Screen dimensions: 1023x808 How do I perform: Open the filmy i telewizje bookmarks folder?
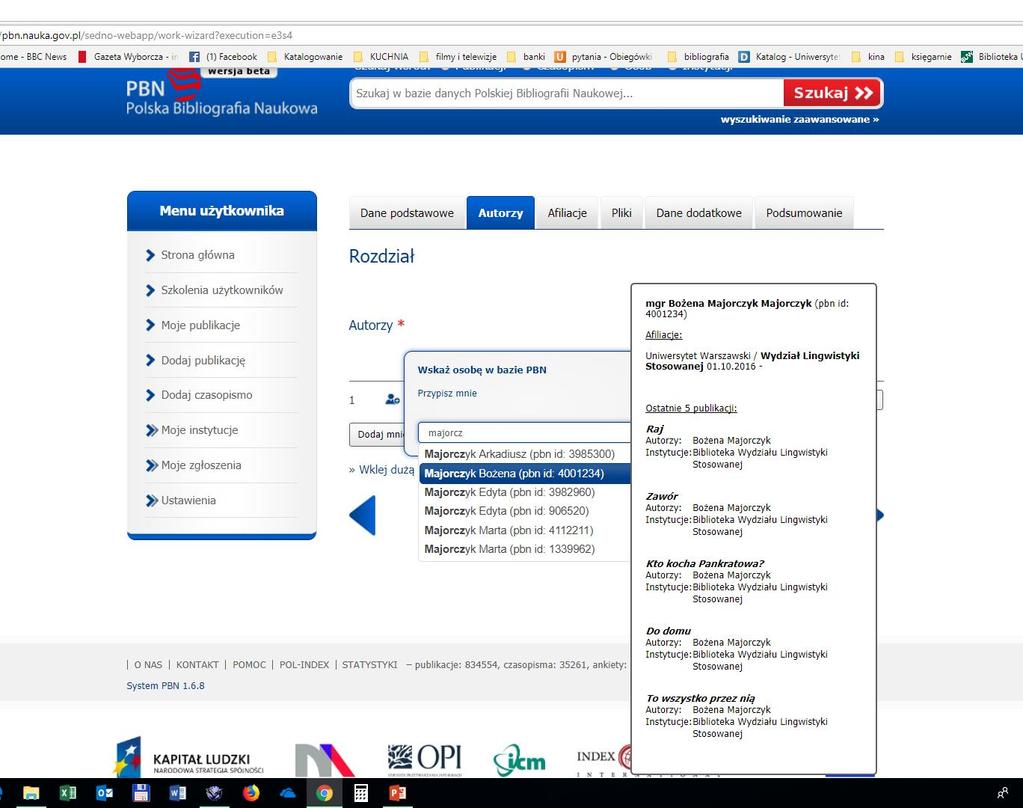(459, 57)
